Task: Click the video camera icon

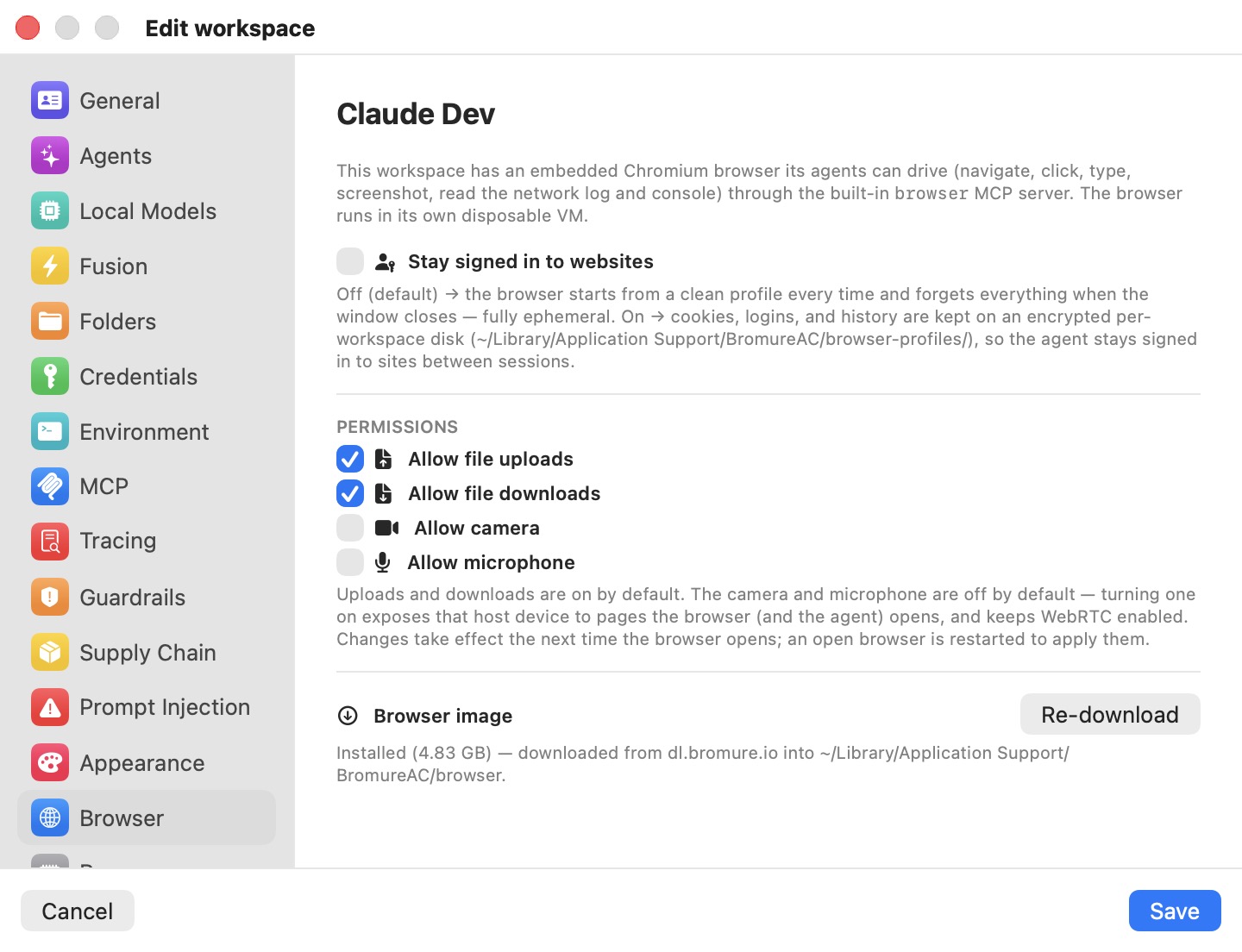Action: coord(387,528)
